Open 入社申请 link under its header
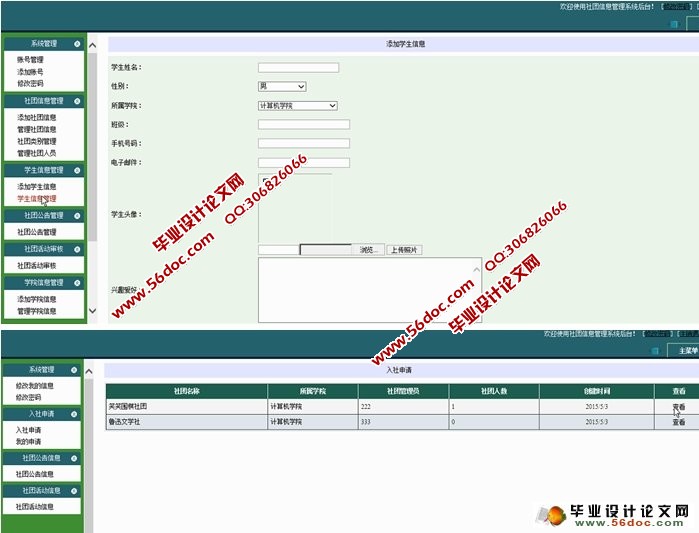699x533 pixels. pyautogui.click(x=29, y=430)
